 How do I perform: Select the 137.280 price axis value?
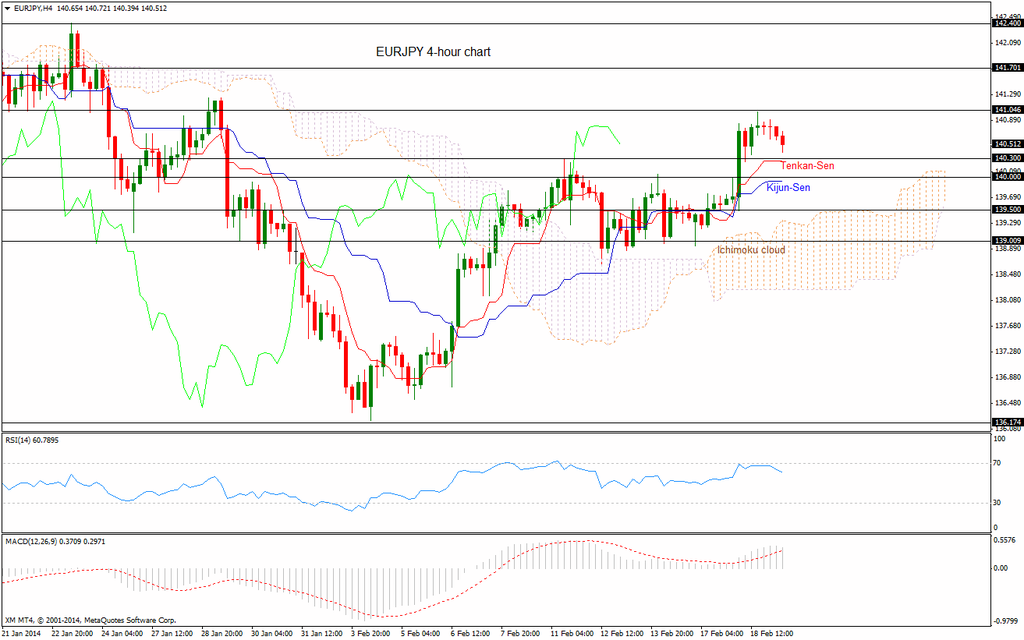pyautogui.click(x=1009, y=352)
